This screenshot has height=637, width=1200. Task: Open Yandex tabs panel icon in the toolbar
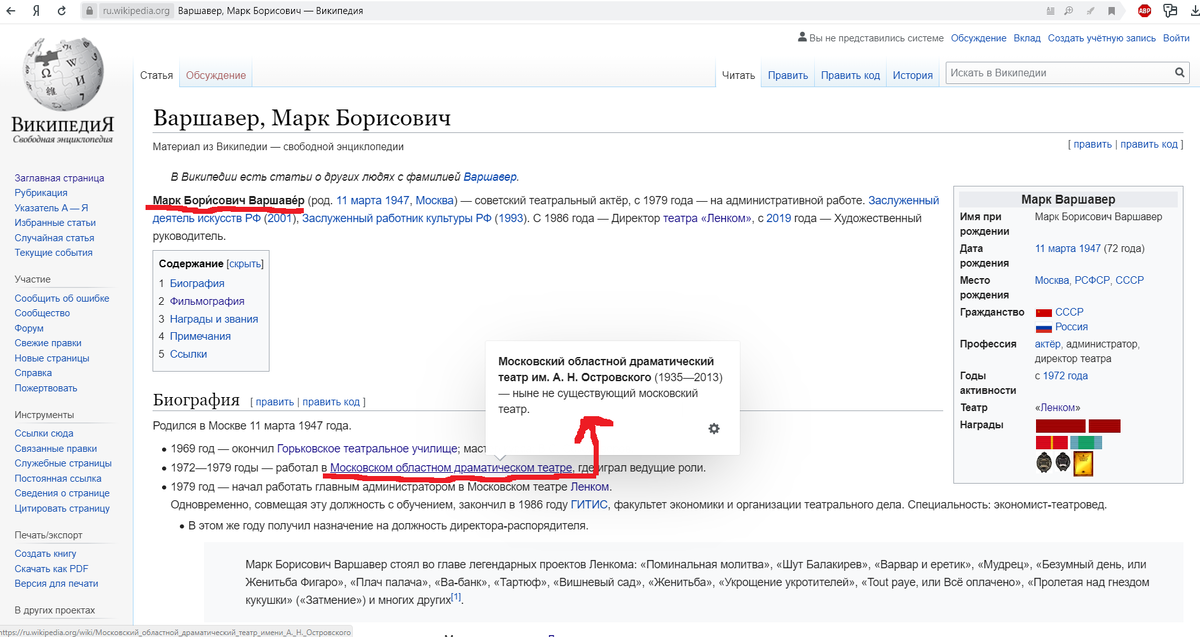pyautogui.click(x=1169, y=10)
